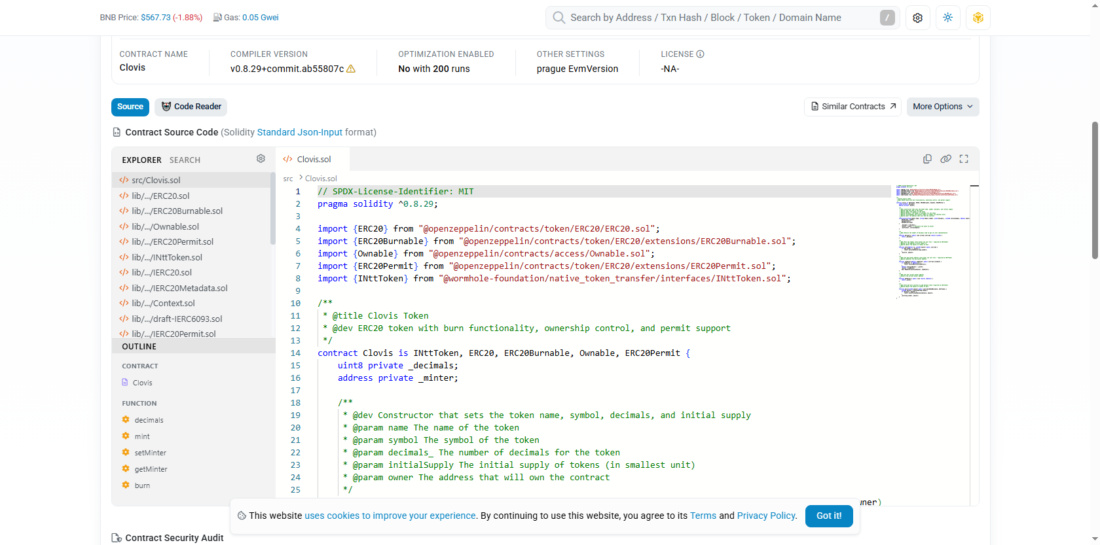Click the BNB chain cube icon
This screenshot has height=545, width=1100.
click(x=978, y=18)
